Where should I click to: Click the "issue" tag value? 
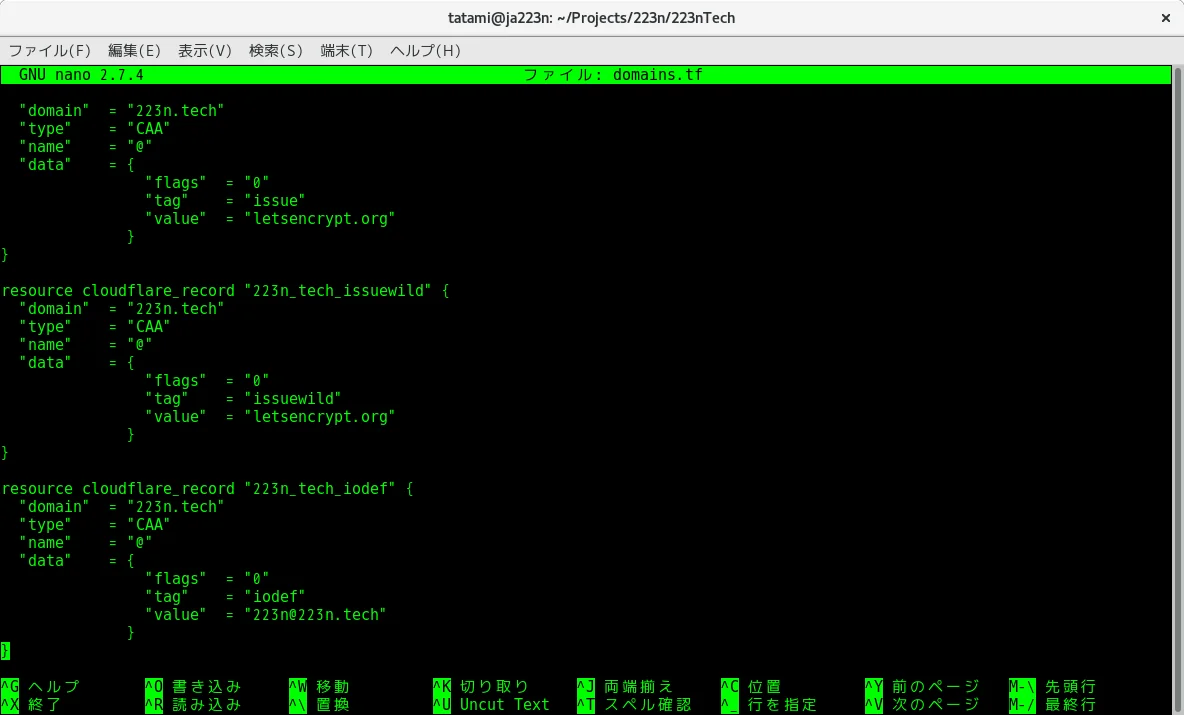pyautogui.click(x=275, y=201)
